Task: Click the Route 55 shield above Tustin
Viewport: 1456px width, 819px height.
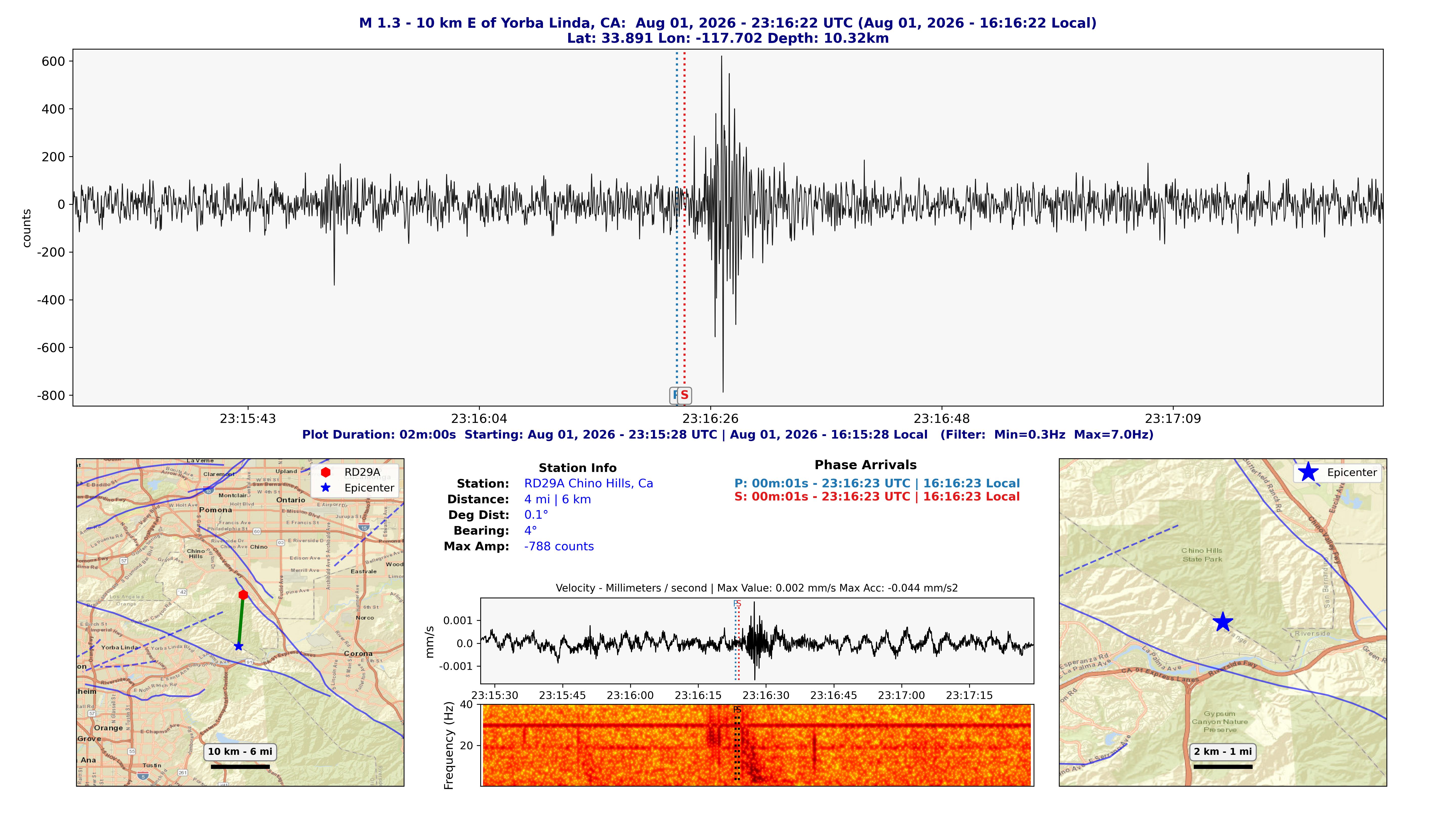Action: click(x=132, y=751)
